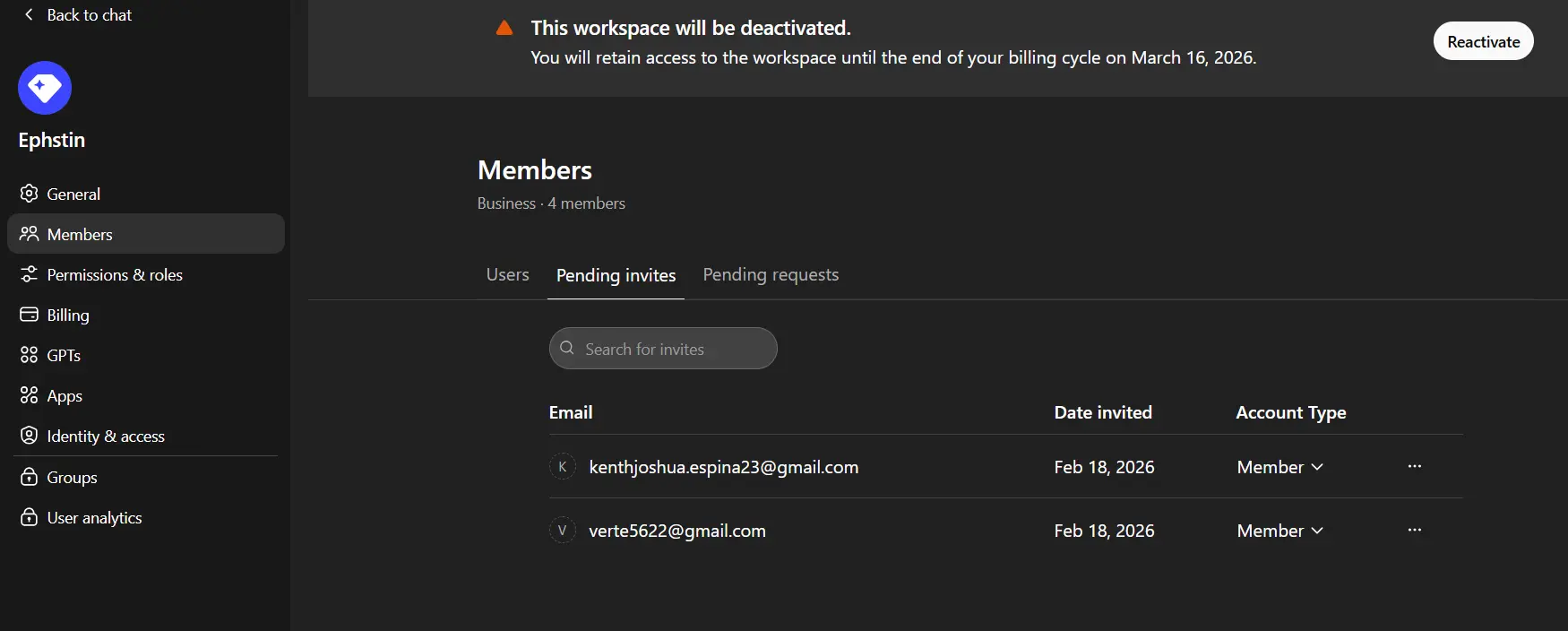Screen dimensions: 1568x631
Task: Open more options for kenthjoshua.espina23 invite
Action: pyautogui.click(x=1414, y=466)
